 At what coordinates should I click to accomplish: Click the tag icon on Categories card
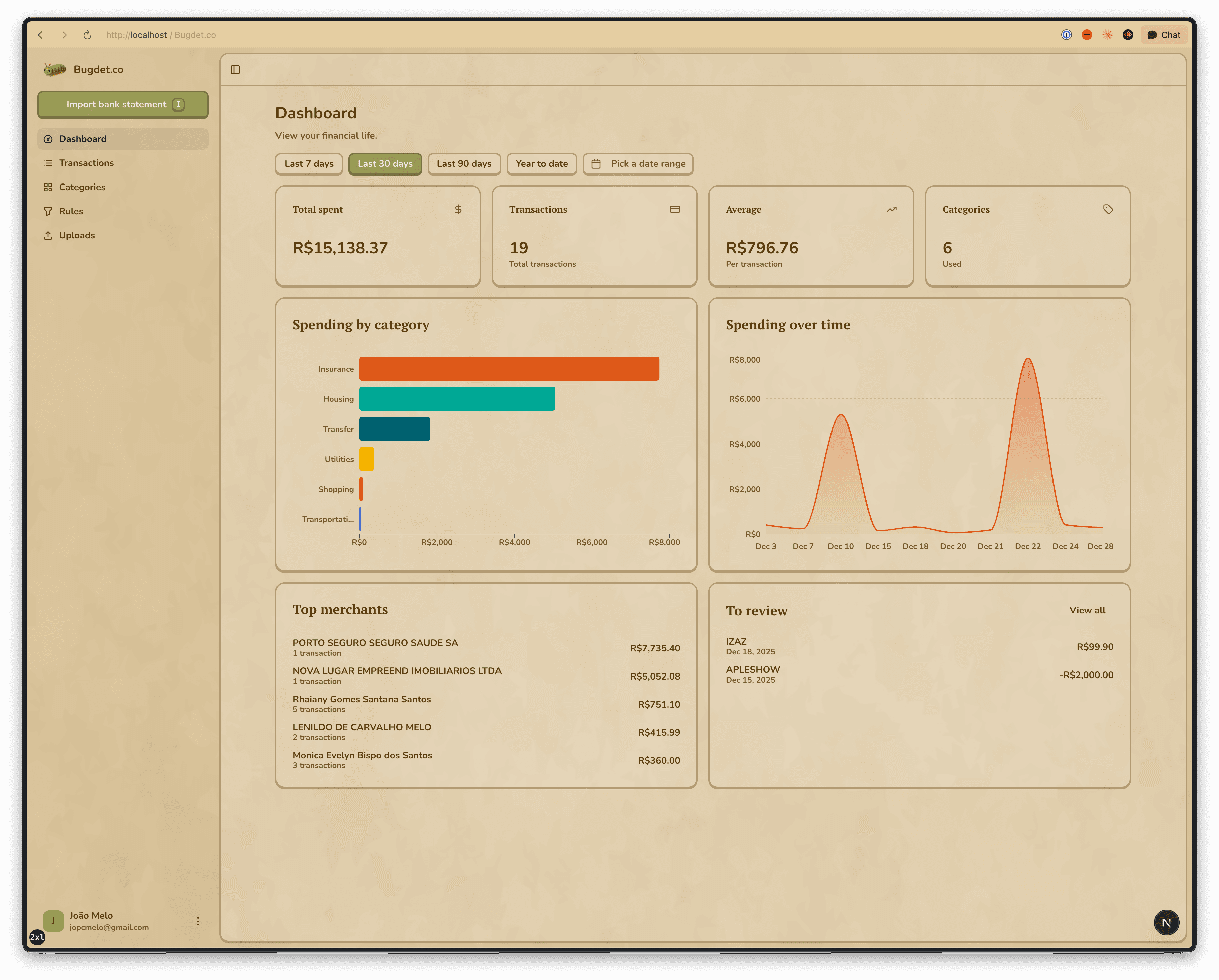1108,209
